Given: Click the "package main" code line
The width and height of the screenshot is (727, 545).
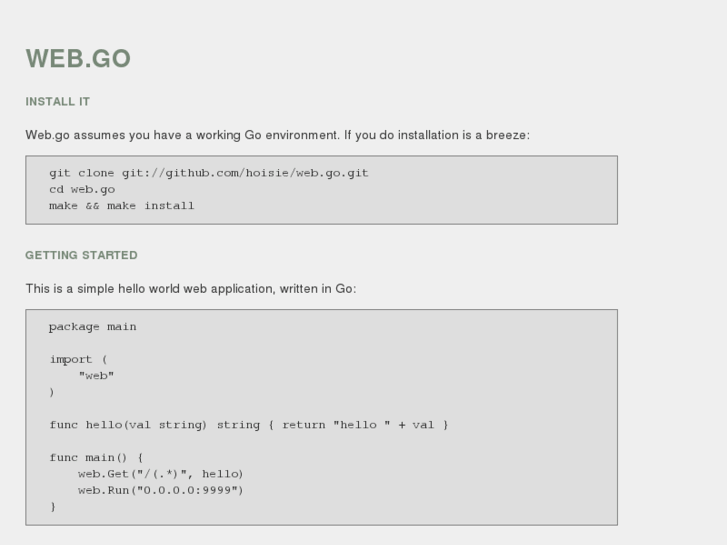Looking at the screenshot, I should click(92, 327).
